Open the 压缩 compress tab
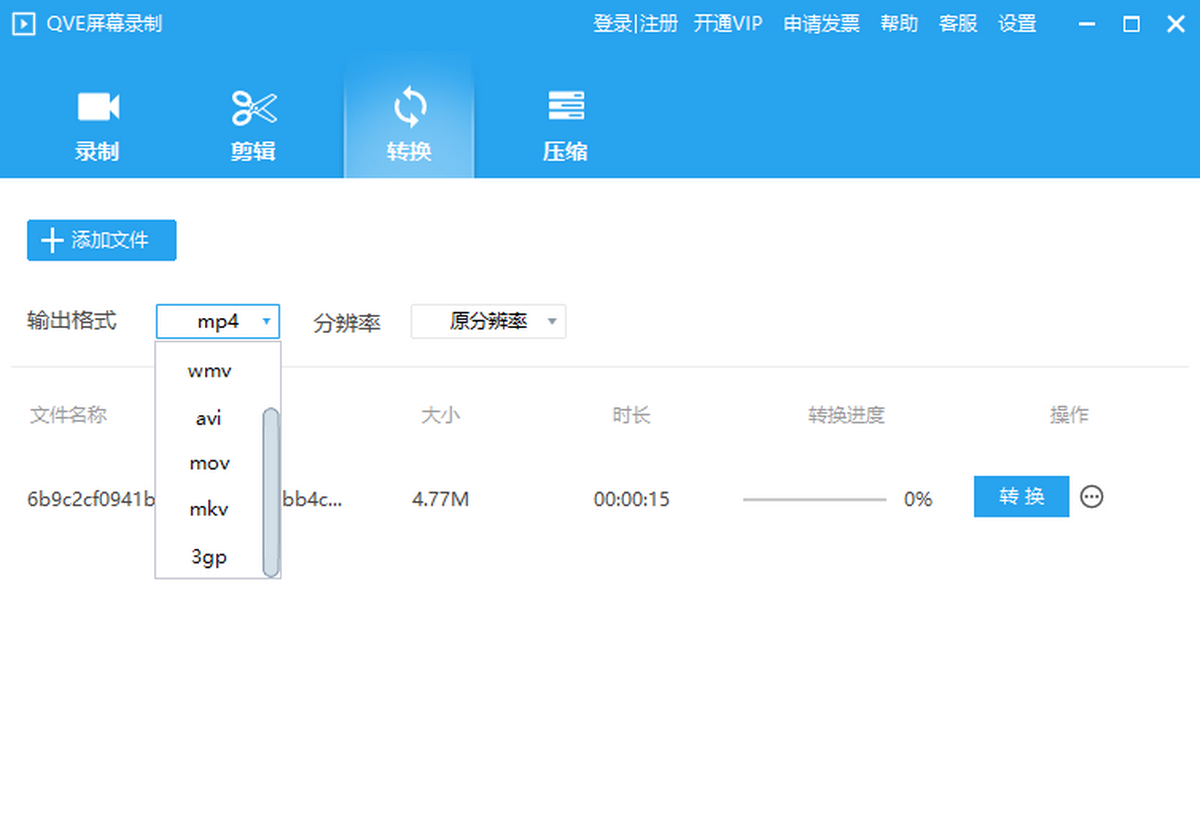Image resolution: width=1200 pixels, height=818 pixels. [565, 125]
